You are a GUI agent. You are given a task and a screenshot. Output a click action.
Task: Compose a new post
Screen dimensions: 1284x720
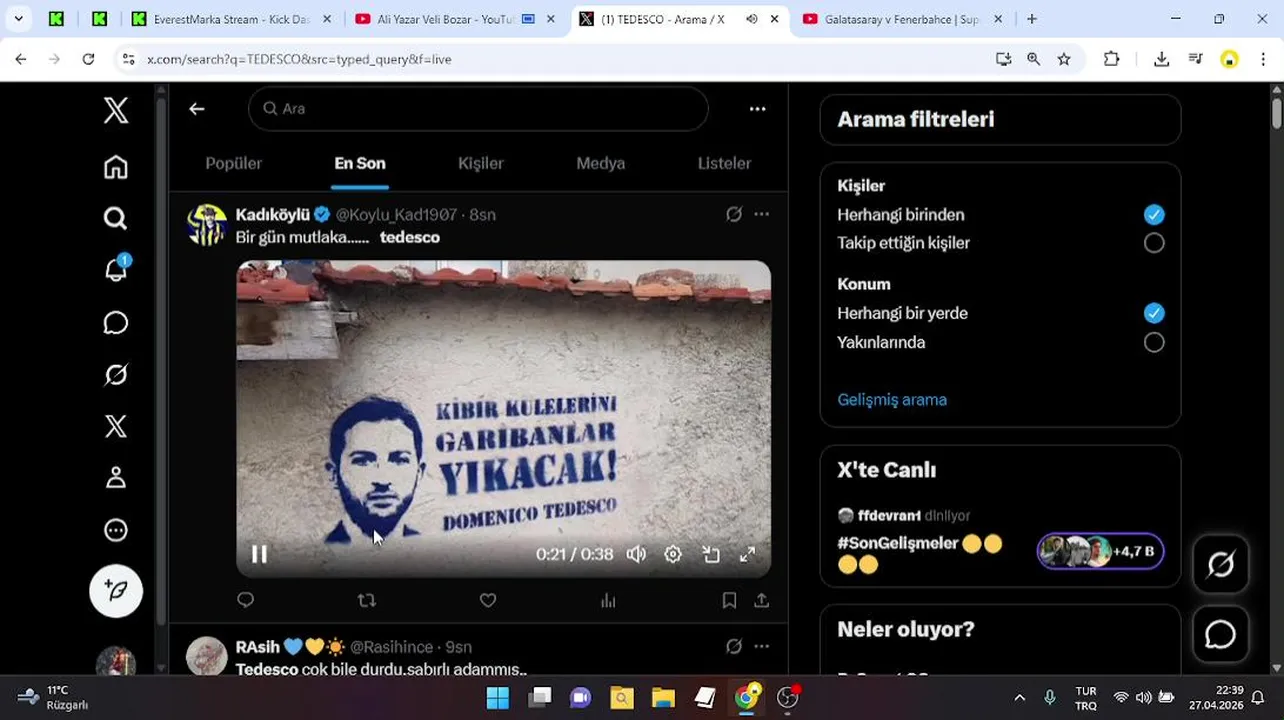[x=116, y=591]
